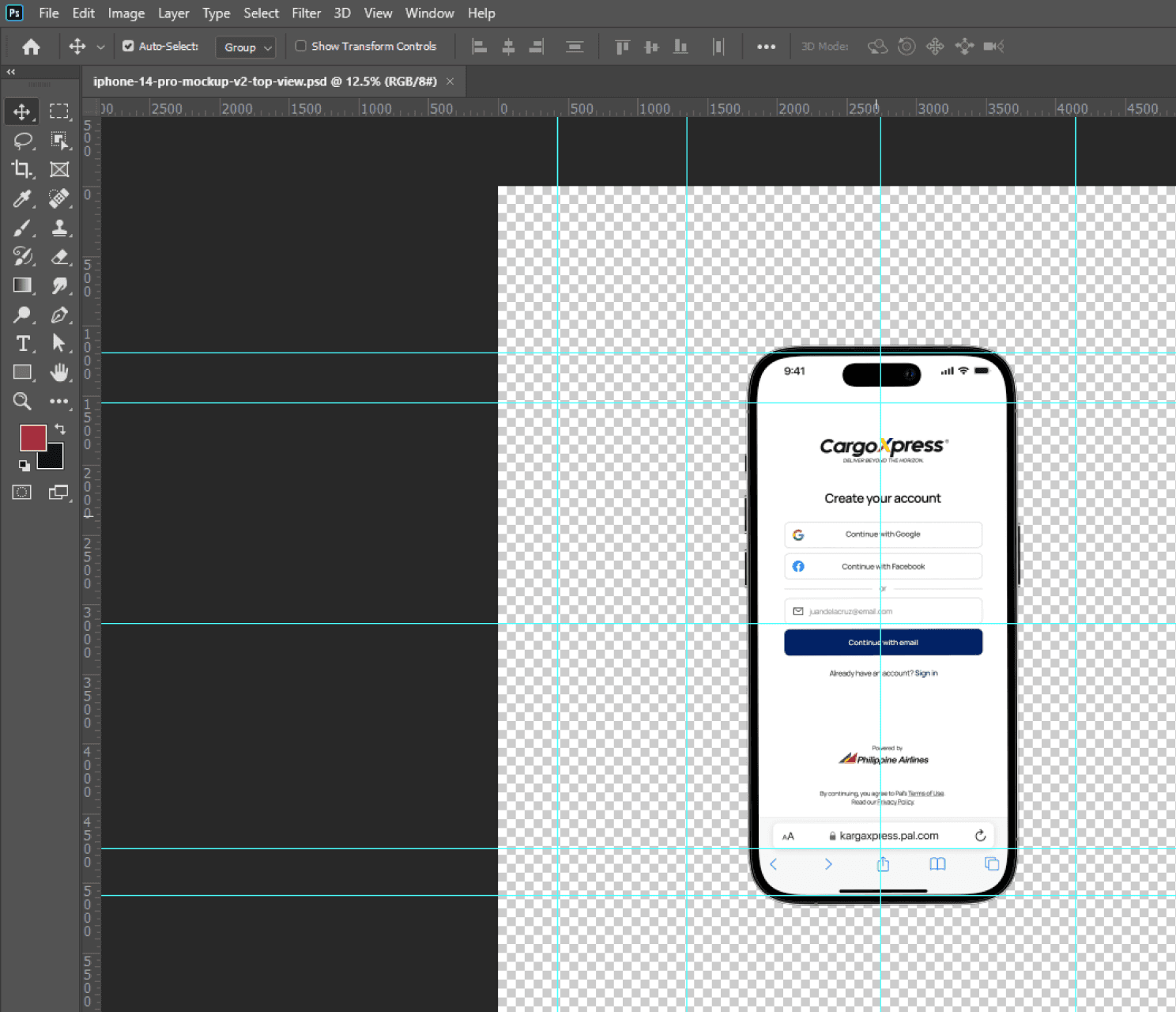The height and width of the screenshot is (1012, 1176).
Task: Open the Filter menu
Action: click(306, 13)
